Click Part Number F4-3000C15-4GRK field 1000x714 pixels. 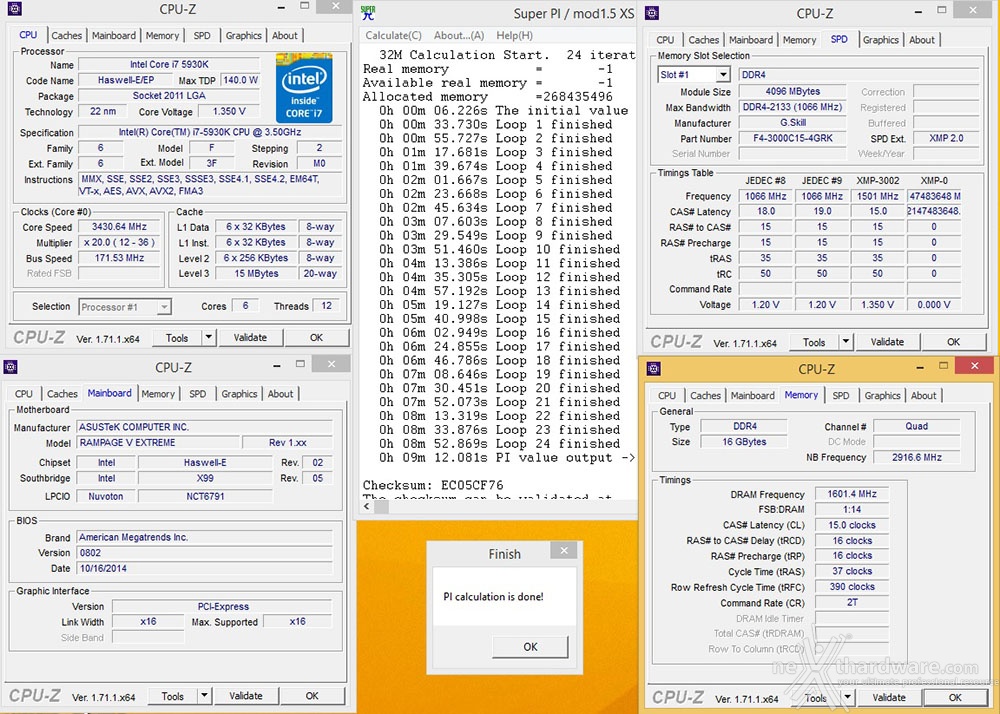coord(792,138)
